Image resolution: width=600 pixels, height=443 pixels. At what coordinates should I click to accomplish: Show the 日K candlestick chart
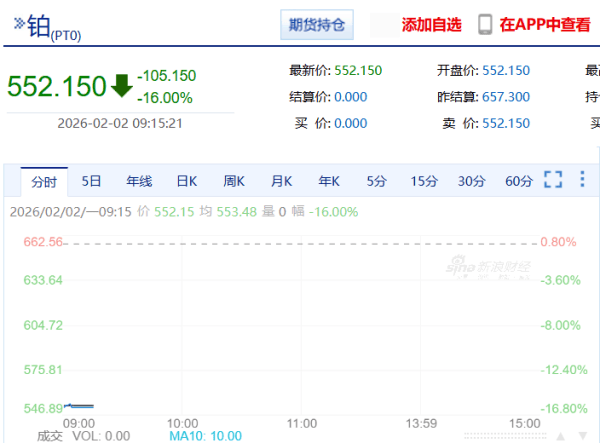pos(187,181)
